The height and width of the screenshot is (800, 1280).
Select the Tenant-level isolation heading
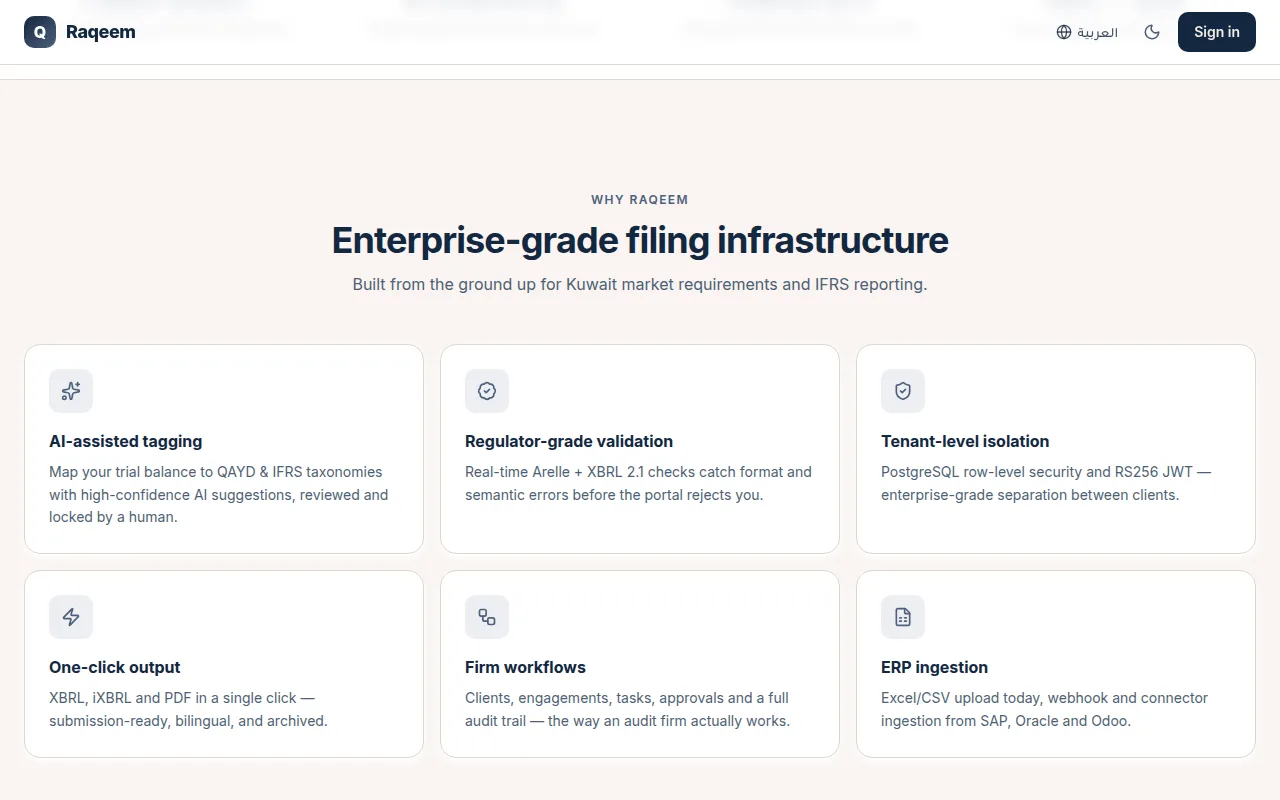[x=965, y=441]
